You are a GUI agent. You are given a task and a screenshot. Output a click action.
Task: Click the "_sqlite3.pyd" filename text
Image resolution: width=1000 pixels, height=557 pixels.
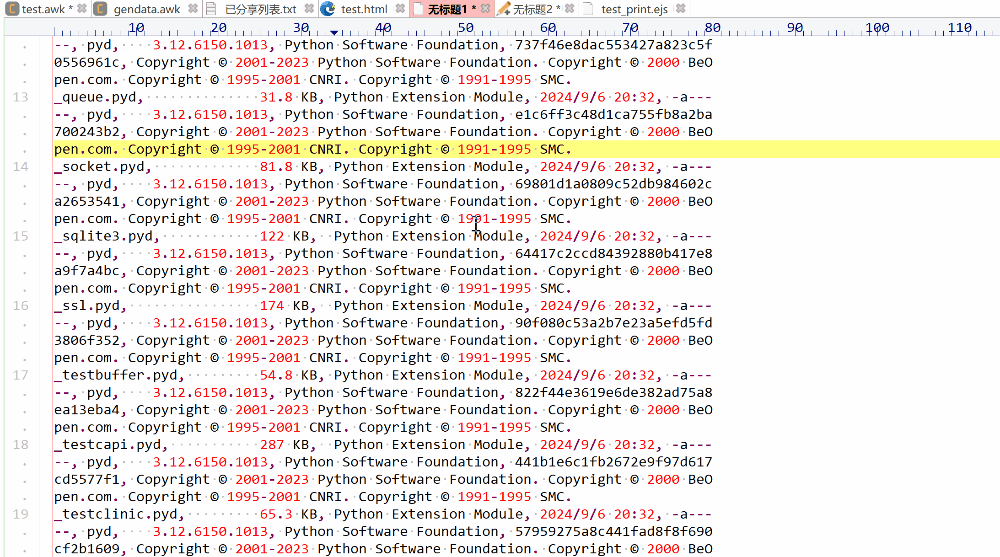point(103,236)
